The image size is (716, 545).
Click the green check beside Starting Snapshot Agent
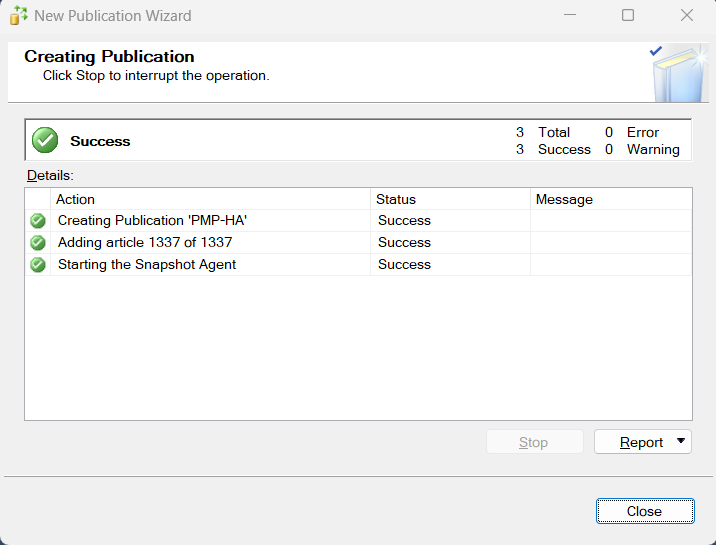tap(38, 265)
